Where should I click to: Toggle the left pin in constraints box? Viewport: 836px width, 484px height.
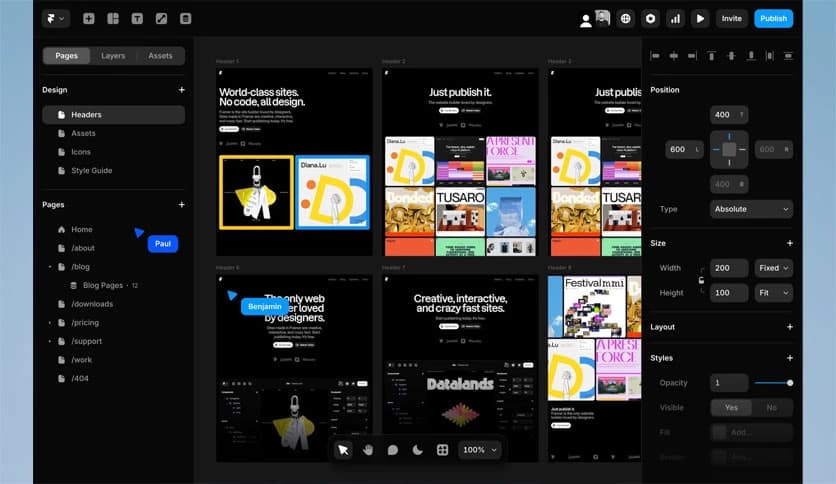716,150
